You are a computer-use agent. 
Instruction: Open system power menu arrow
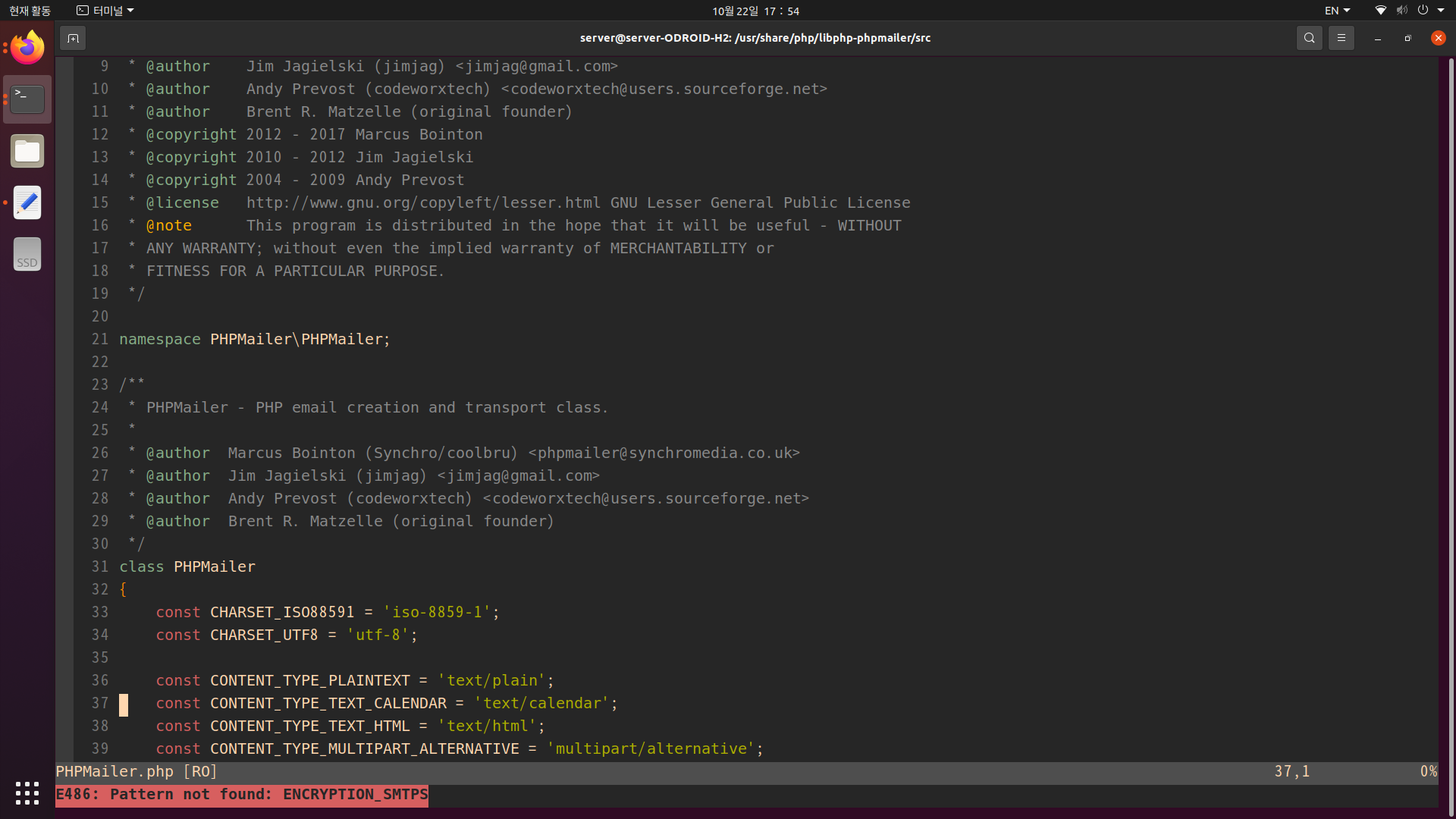[1441, 11]
